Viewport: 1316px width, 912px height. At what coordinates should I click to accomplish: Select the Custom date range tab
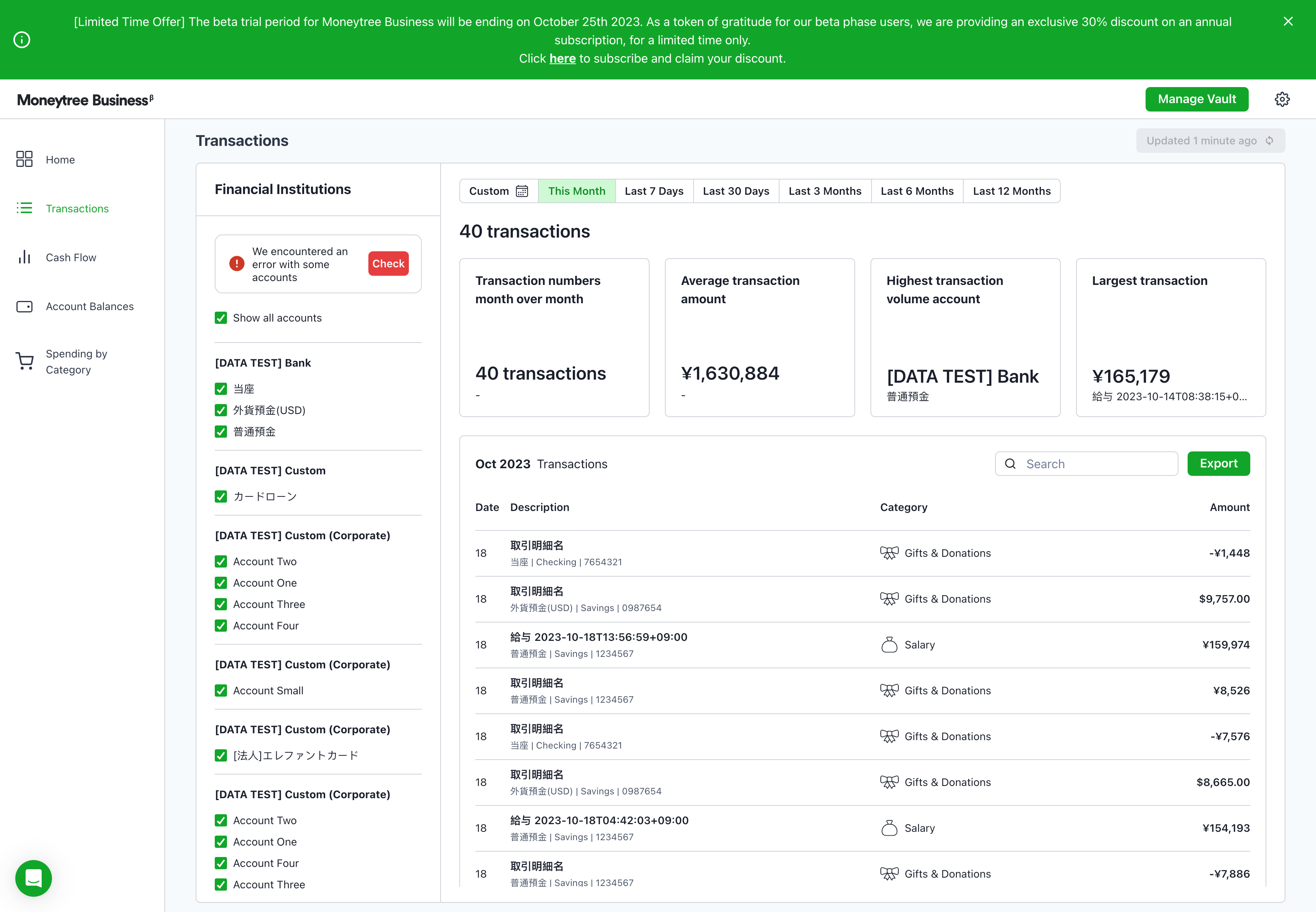click(499, 191)
